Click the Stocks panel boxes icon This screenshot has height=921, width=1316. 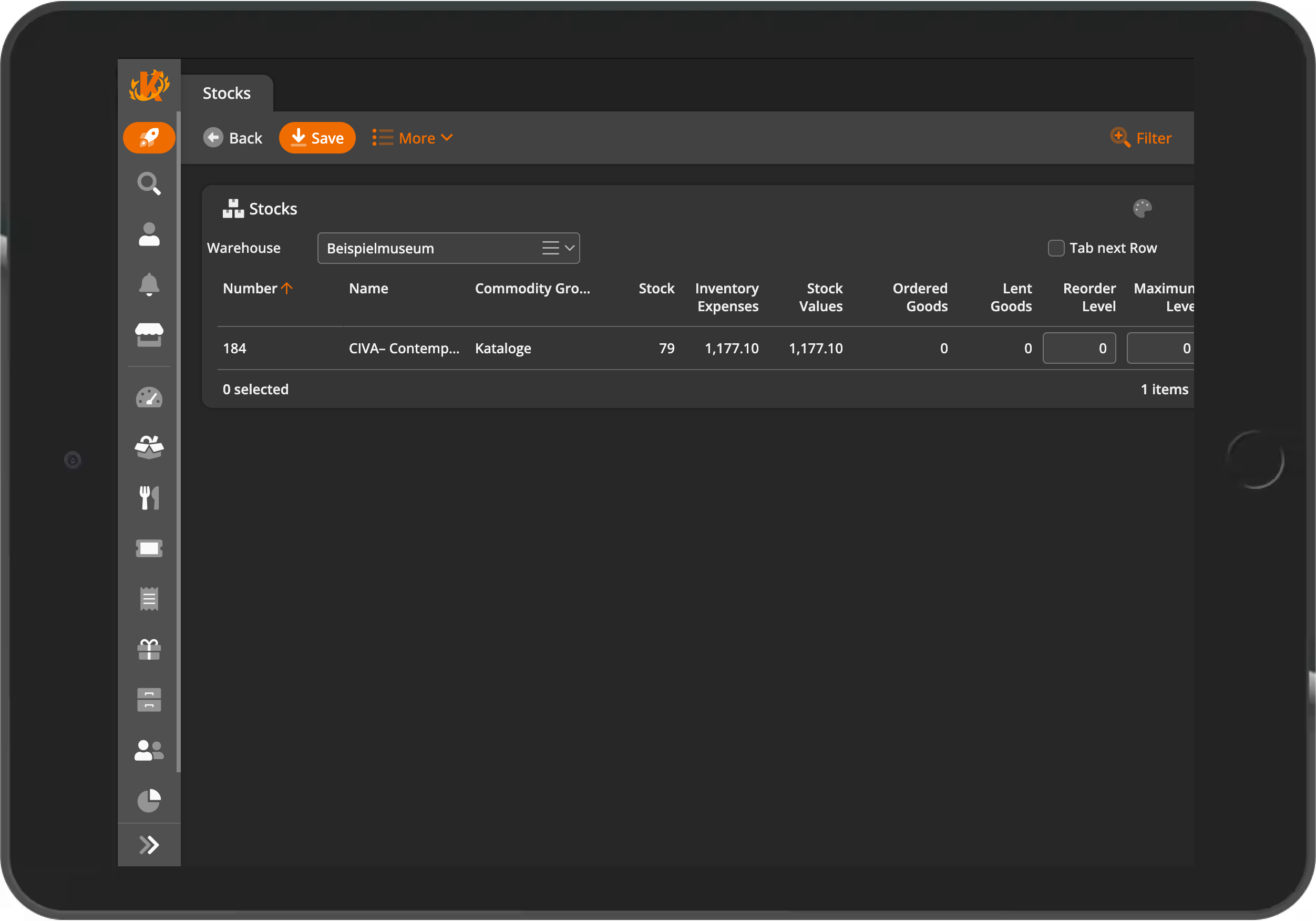[x=233, y=208]
